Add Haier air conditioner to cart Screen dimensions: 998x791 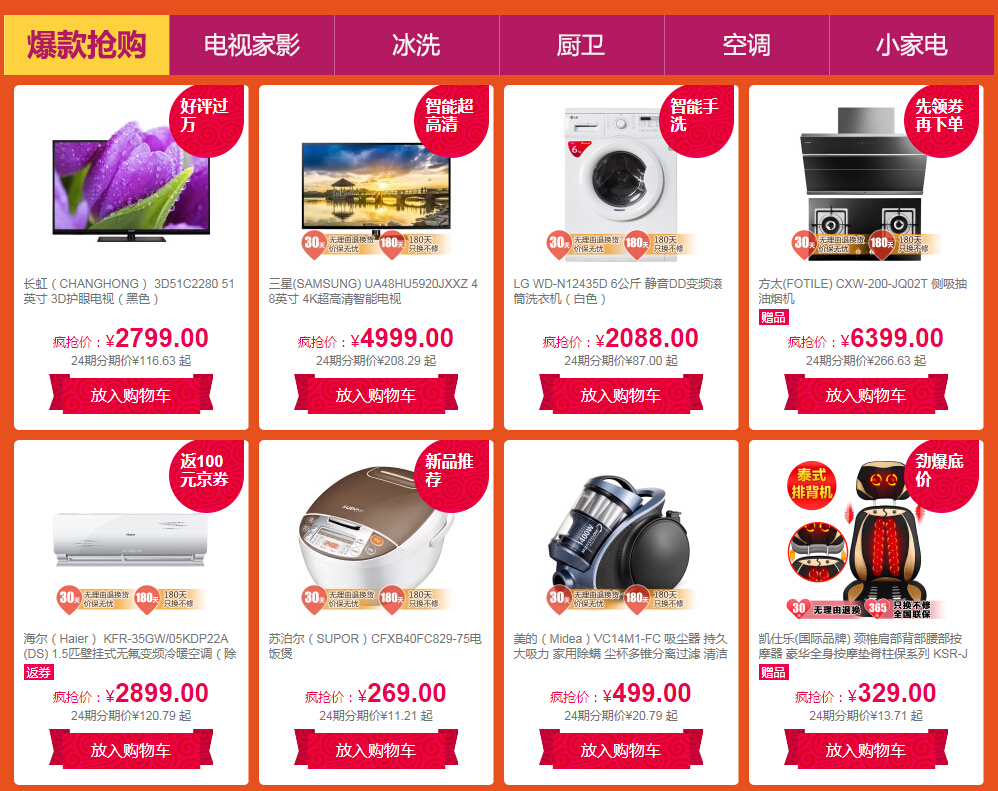(131, 750)
